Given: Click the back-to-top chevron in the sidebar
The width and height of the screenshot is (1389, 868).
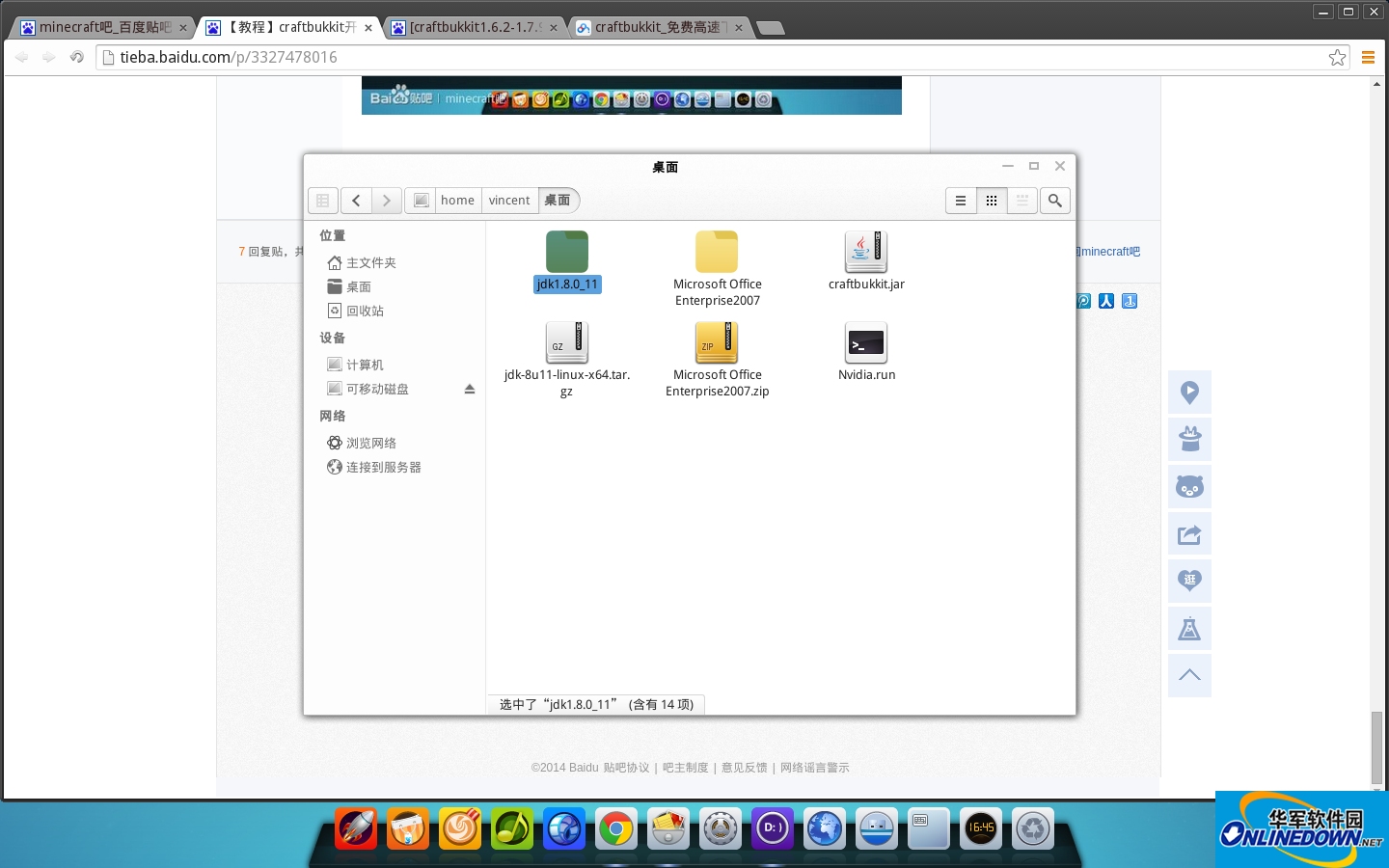Looking at the screenshot, I should tap(1189, 675).
